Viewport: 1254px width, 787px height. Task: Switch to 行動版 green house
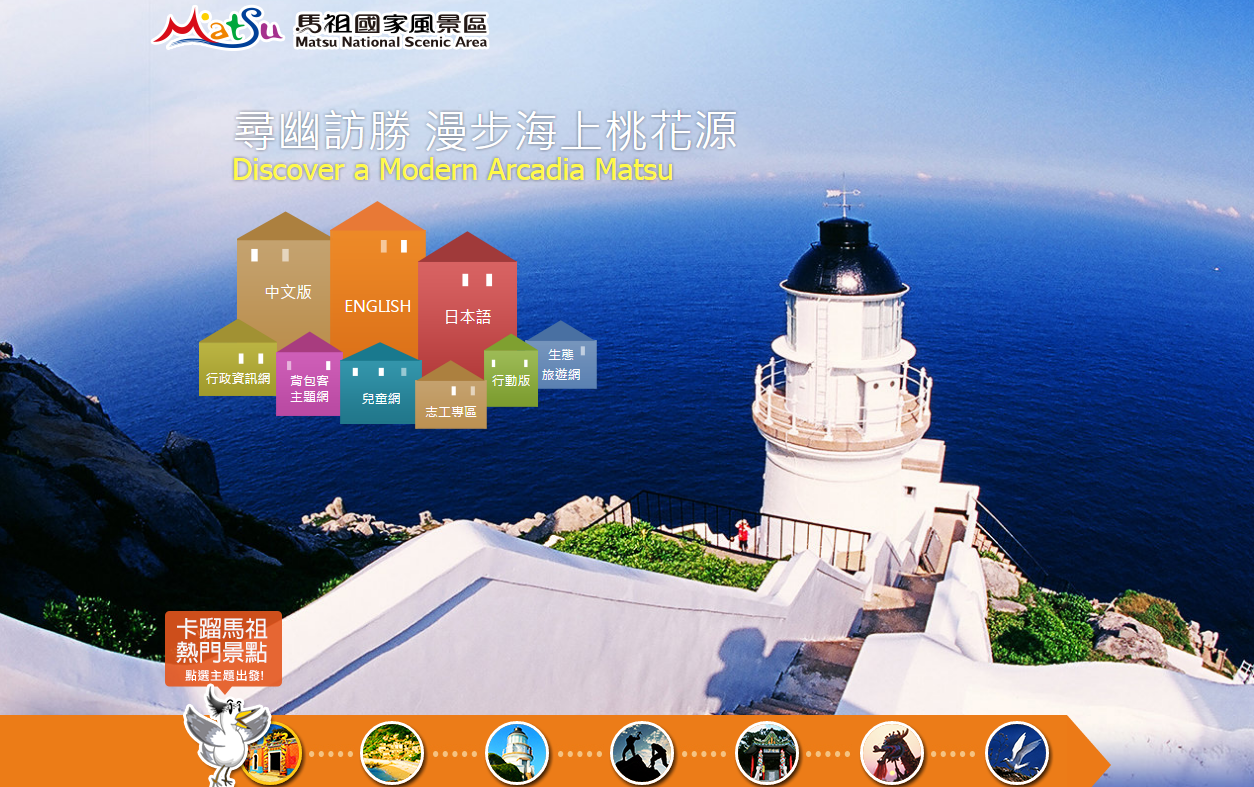pos(510,380)
